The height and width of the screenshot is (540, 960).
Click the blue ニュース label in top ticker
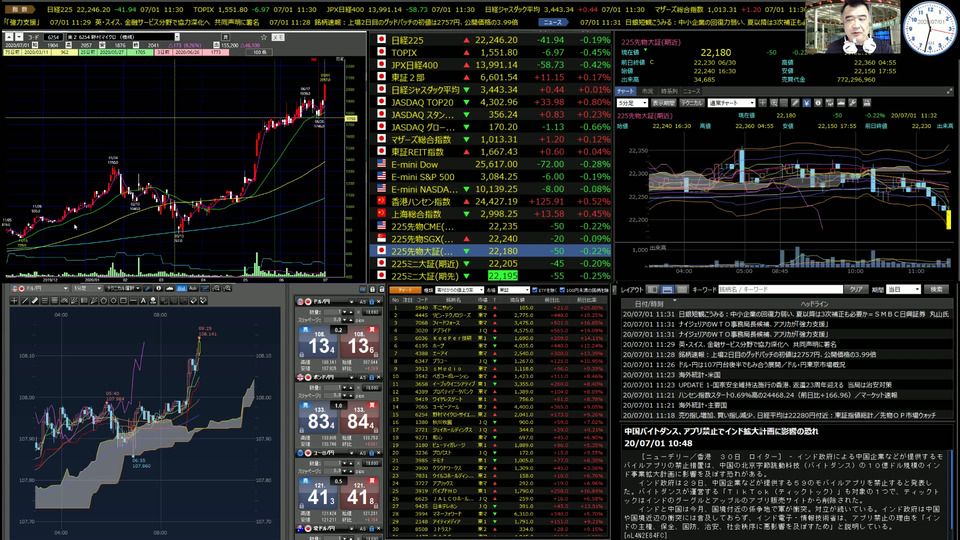553,22
